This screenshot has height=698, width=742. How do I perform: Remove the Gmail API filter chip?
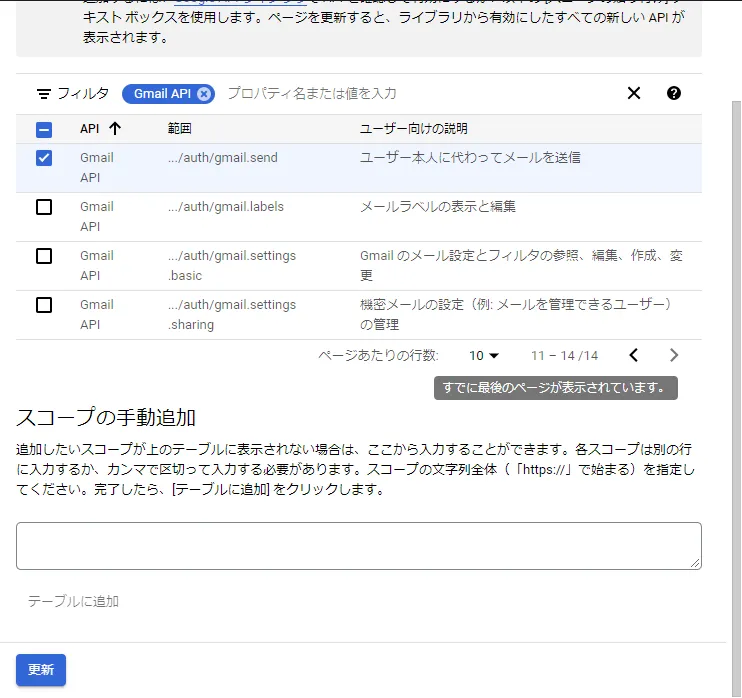pyautogui.click(x=204, y=94)
